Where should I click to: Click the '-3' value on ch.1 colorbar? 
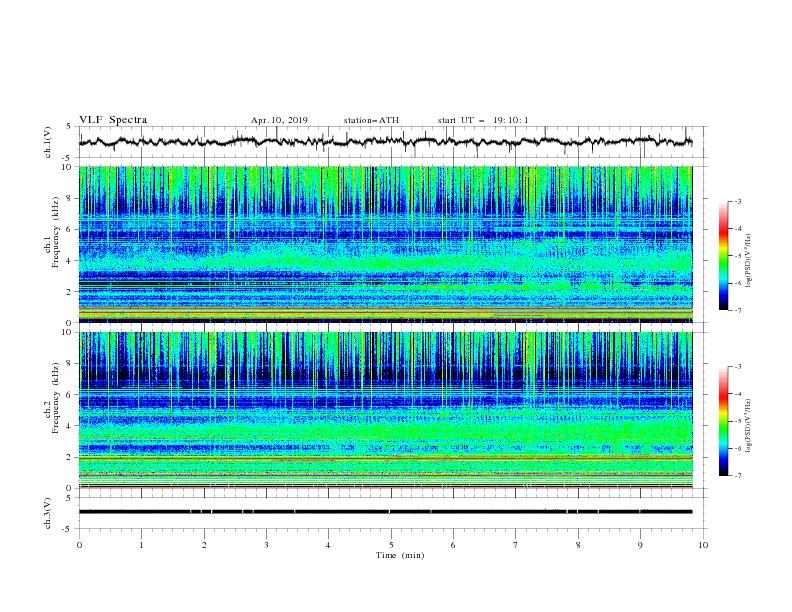[738, 201]
